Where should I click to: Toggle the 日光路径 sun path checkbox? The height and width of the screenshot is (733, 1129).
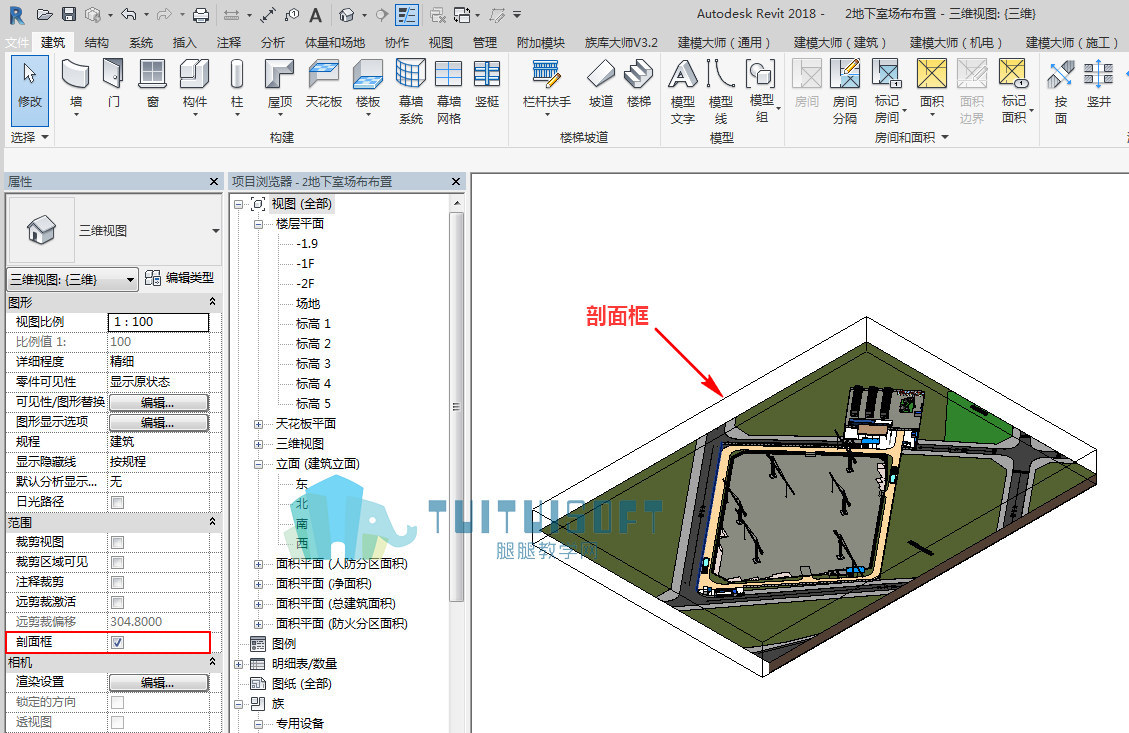[118, 502]
